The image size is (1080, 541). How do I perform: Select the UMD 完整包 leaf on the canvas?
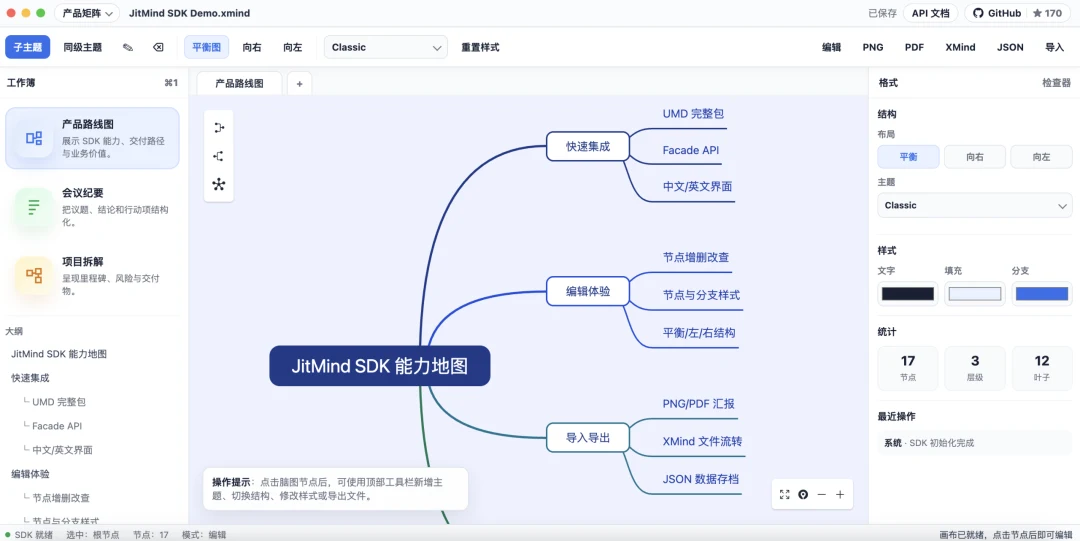point(693,114)
